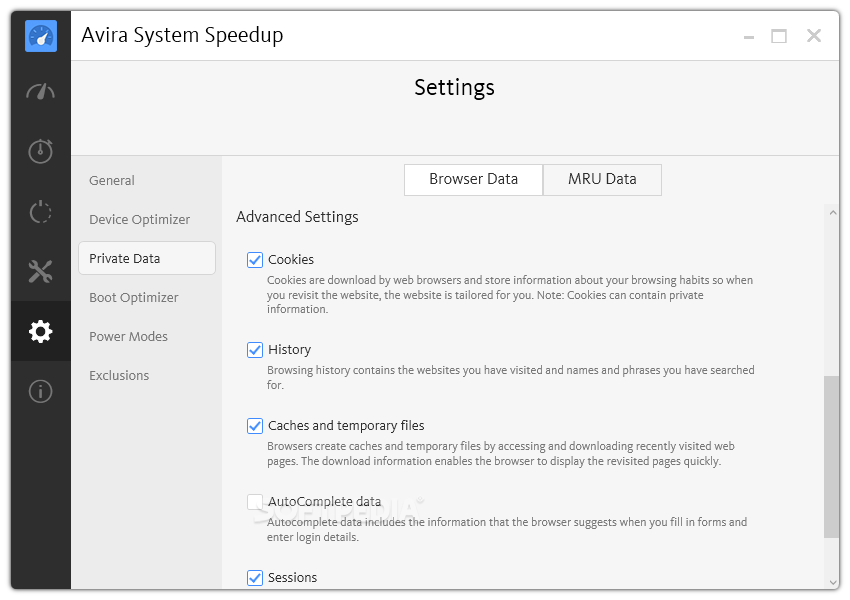Uncheck the Sessions checkbox
Image resolution: width=850 pixels, height=600 pixels.
click(255, 578)
